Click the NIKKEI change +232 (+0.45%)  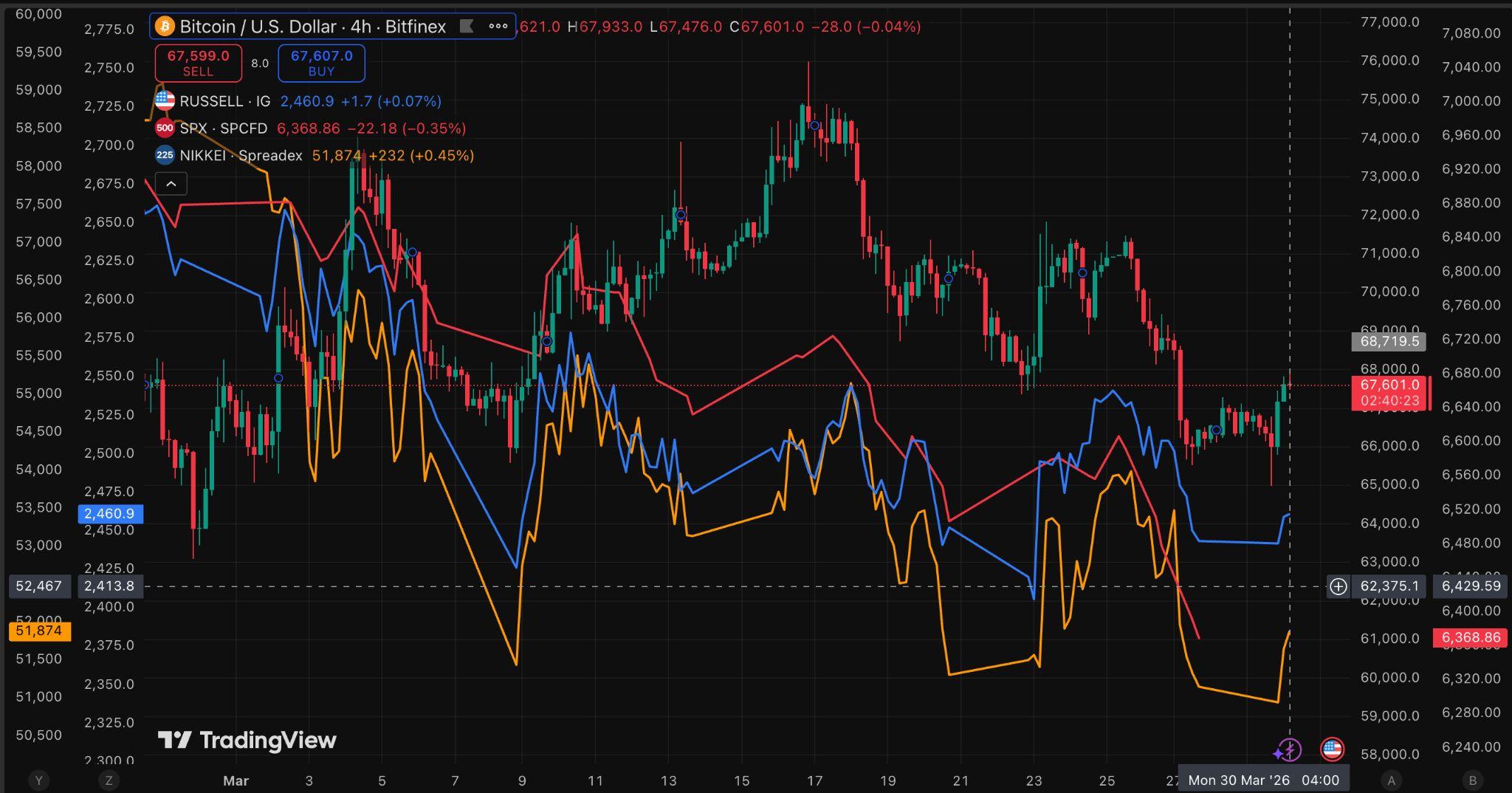421,156
